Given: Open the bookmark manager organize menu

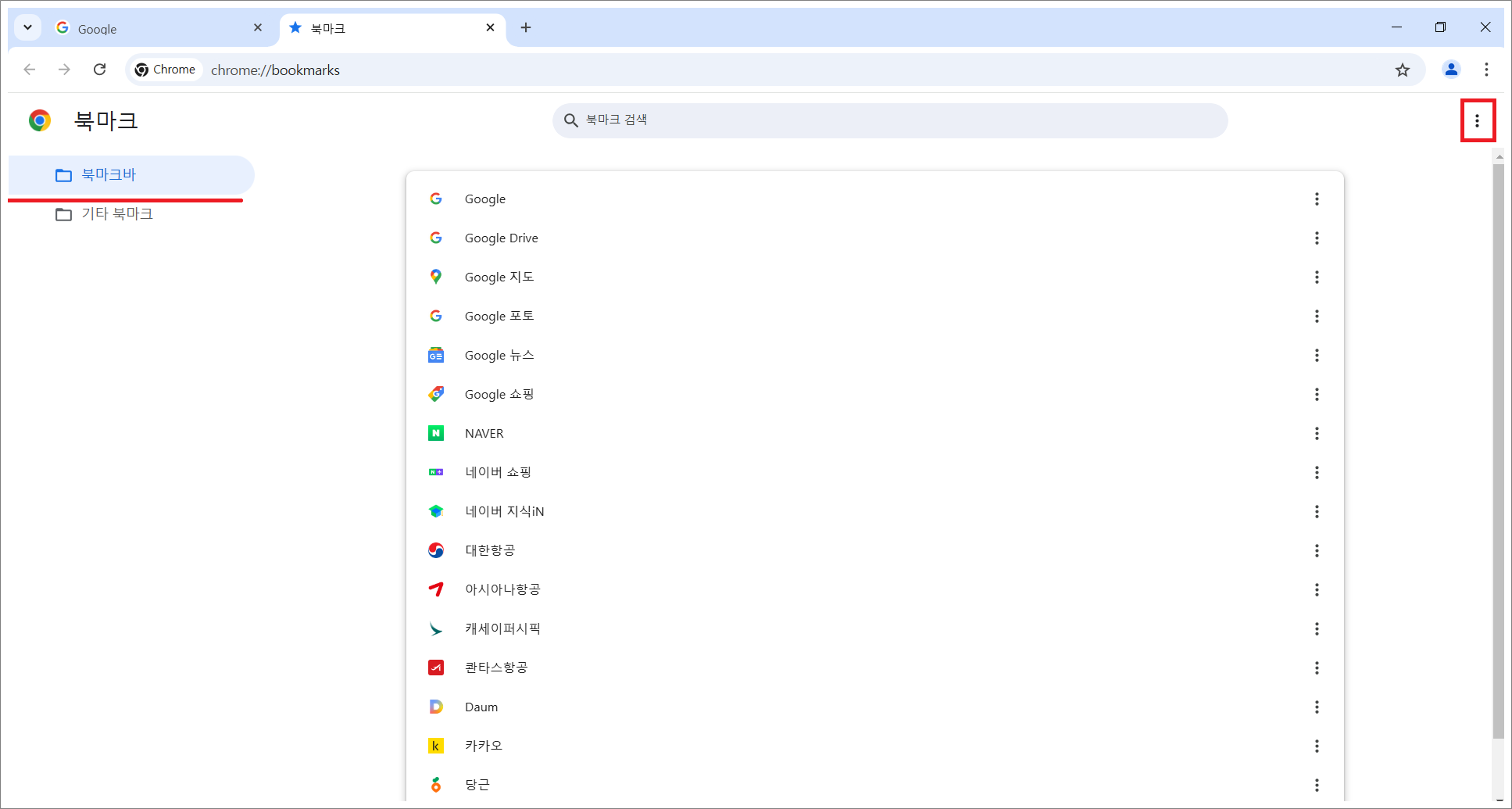Looking at the screenshot, I should pos(1477,120).
